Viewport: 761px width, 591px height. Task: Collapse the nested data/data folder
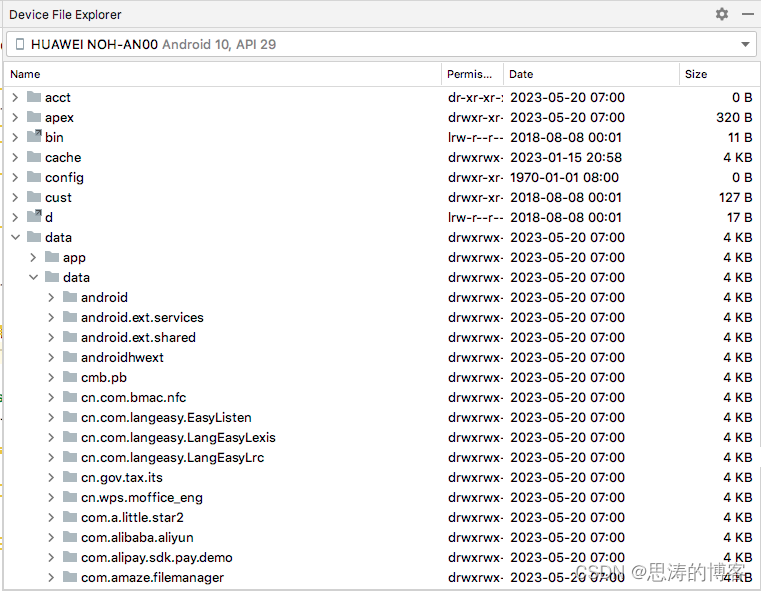pyautogui.click(x=33, y=278)
